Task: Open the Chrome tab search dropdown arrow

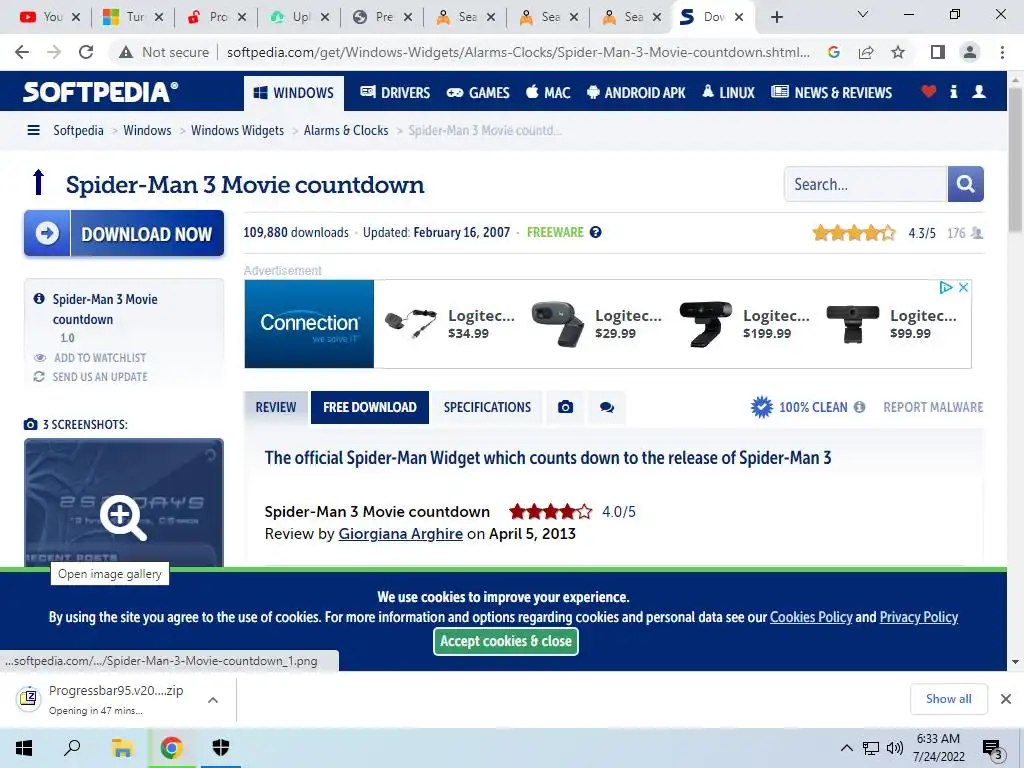Action: click(863, 14)
